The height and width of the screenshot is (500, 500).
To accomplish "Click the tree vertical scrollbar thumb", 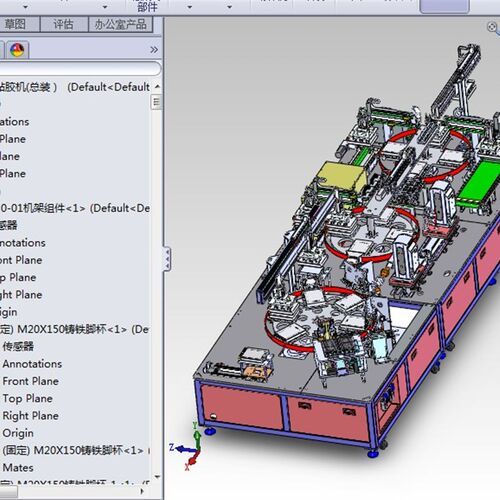I will [x=156, y=102].
